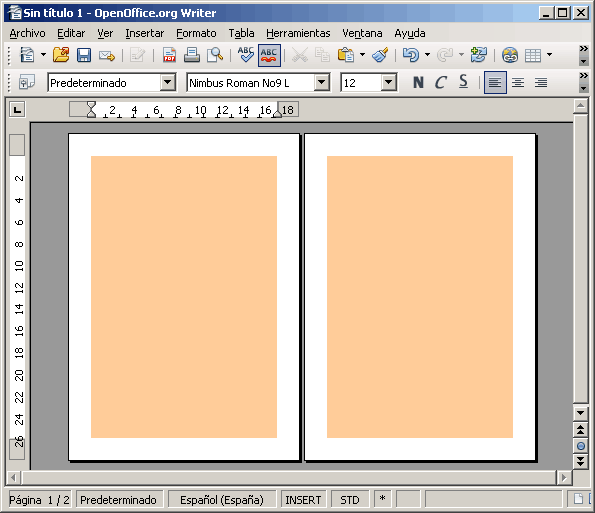
Task: Open the font name dropdown arrow
Action: tap(322, 82)
